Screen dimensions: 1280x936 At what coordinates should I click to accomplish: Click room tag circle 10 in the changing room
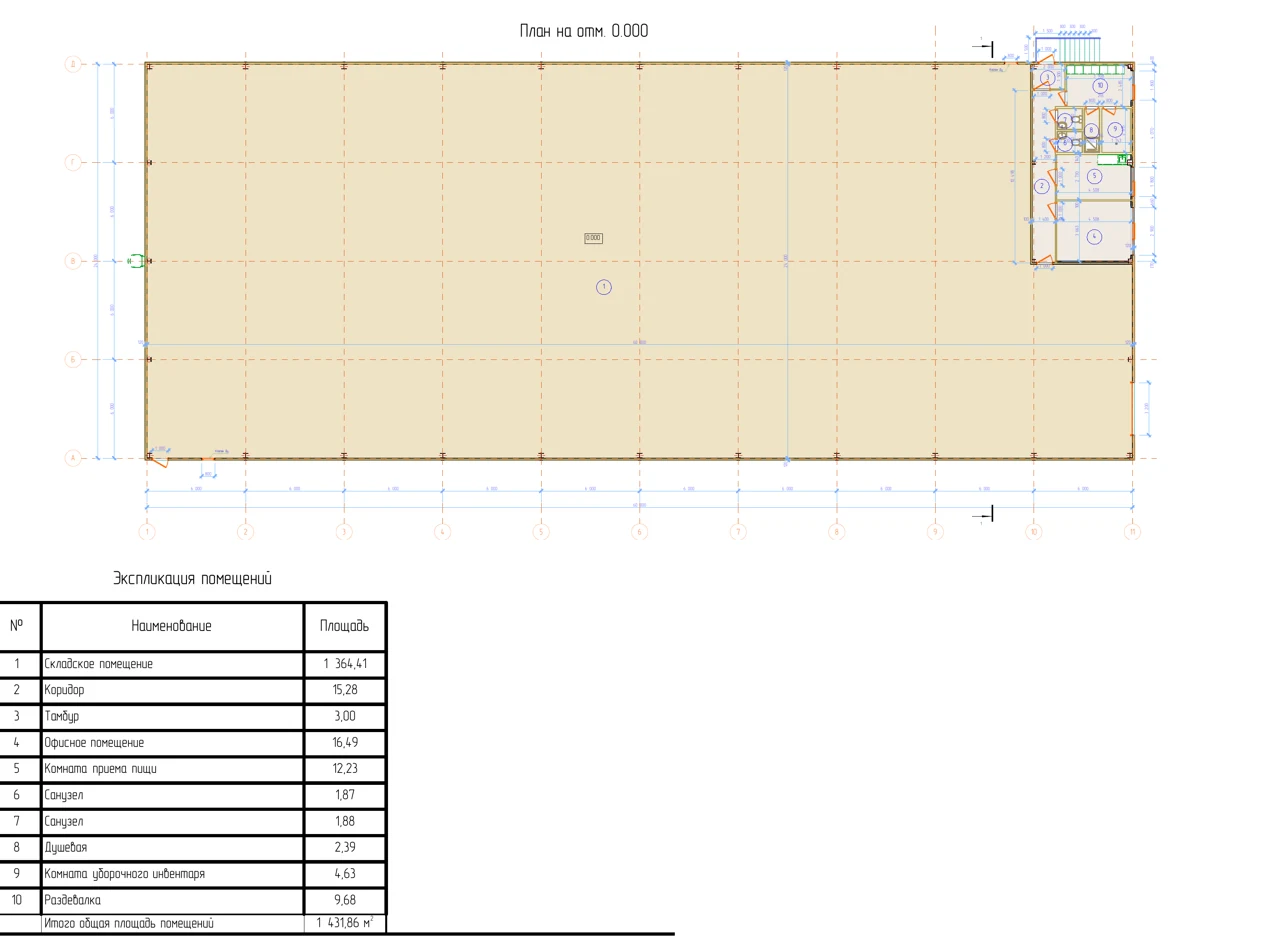point(1100,86)
